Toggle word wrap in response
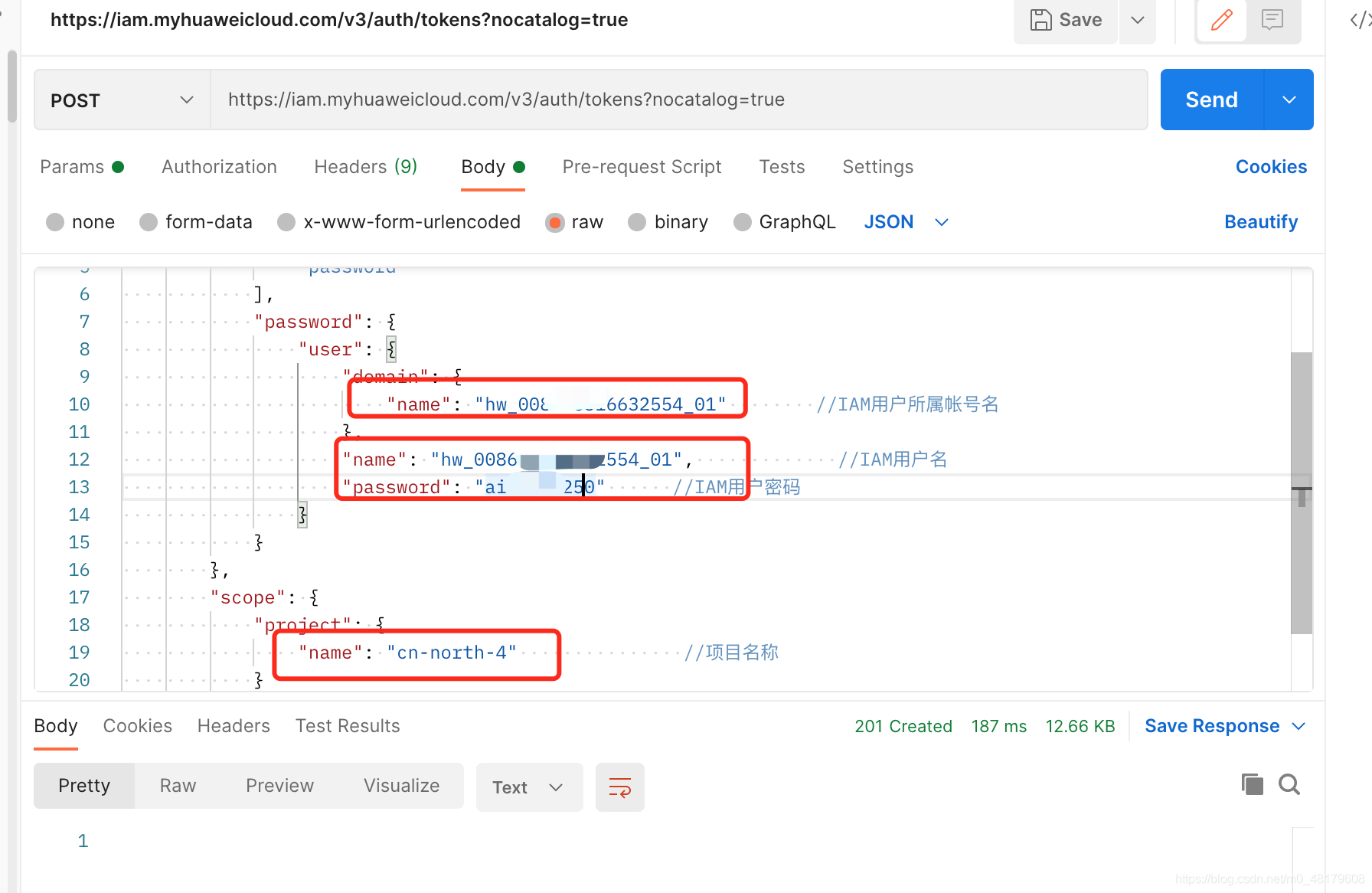The height and width of the screenshot is (893, 1372). pos(619,787)
